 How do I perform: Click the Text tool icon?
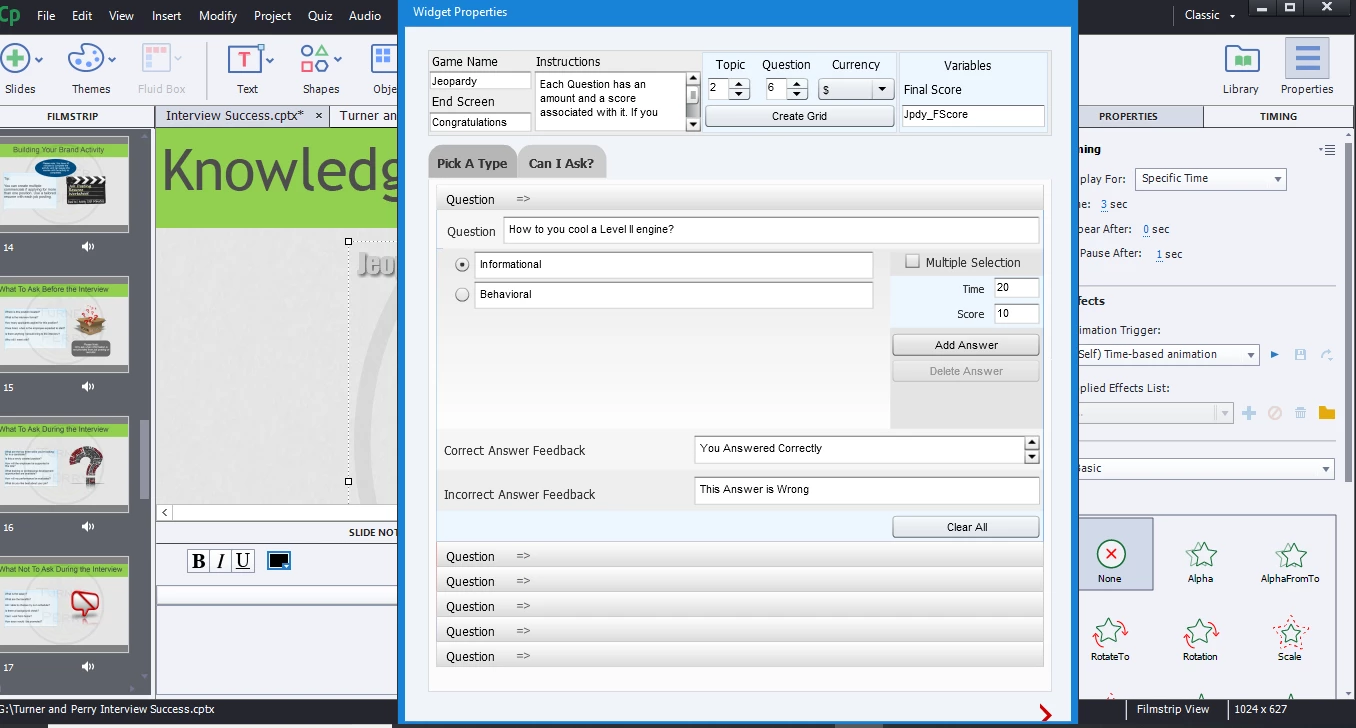point(244,59)
